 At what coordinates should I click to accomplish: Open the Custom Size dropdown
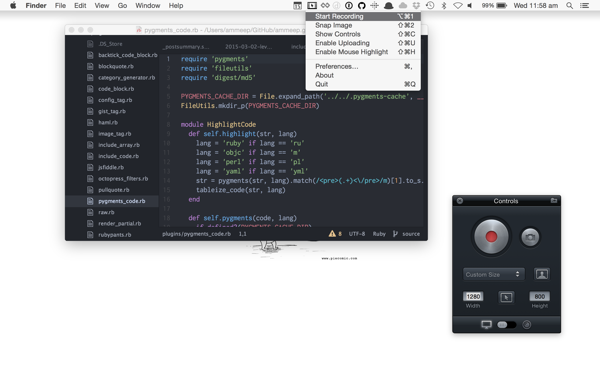coord(493,274)
